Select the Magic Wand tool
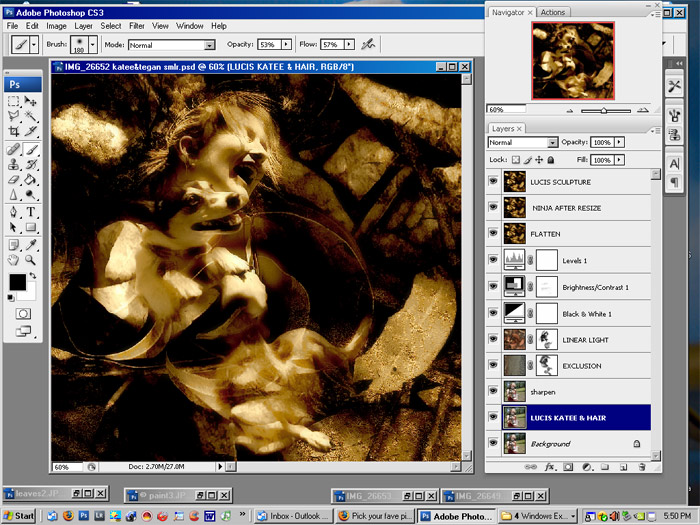700x525 pixels. [x=30, y=116]
